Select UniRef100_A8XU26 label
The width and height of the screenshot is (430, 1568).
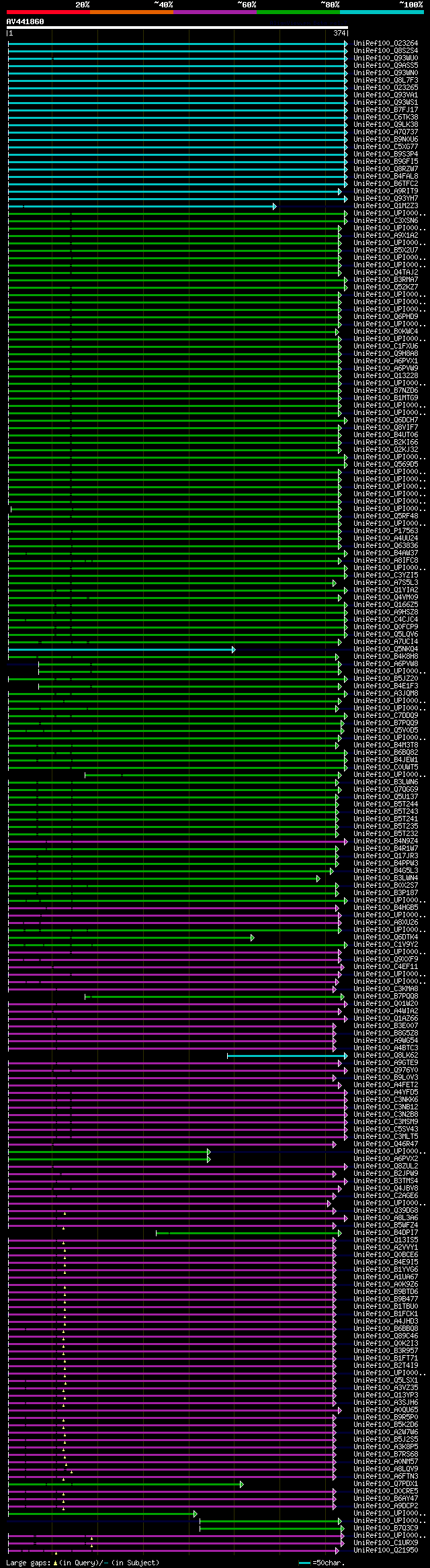pyautogui.click(x=386, y=922)
